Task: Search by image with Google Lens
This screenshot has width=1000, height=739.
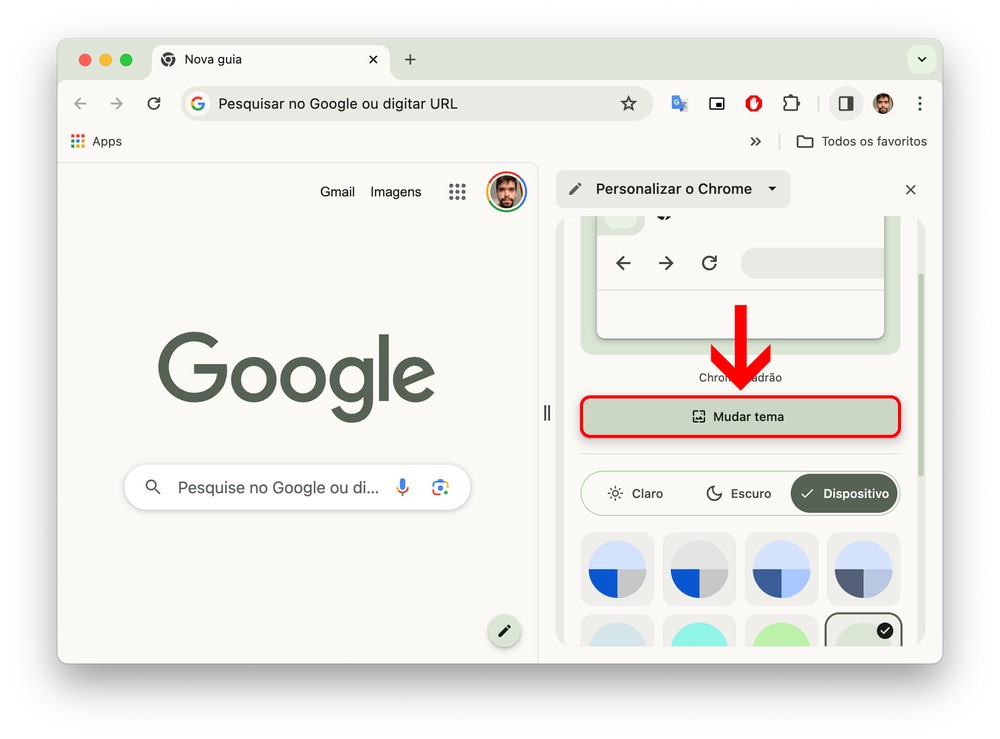Action: pos(440,487)
